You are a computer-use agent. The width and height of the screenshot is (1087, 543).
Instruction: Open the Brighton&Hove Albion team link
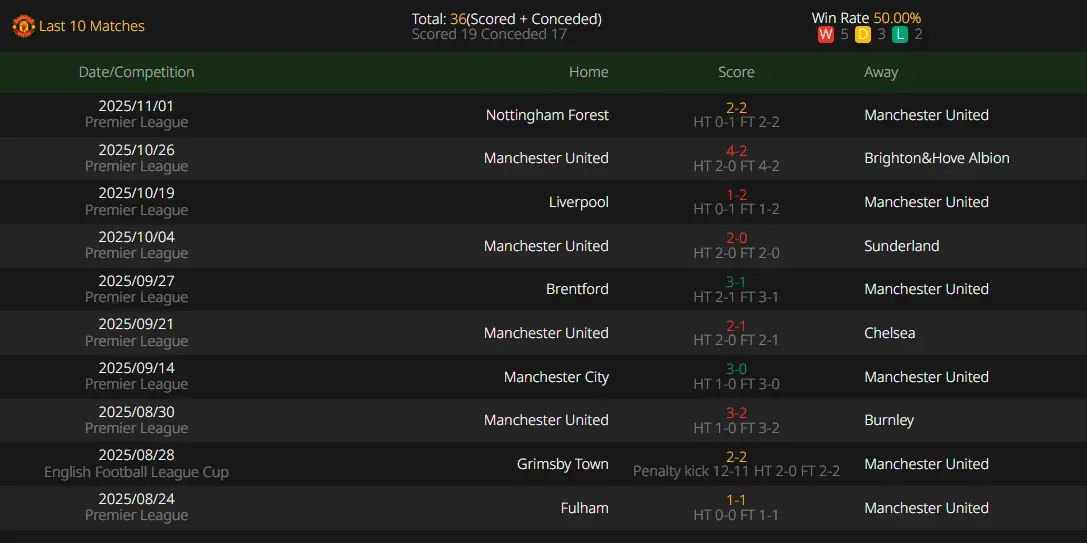937,158
